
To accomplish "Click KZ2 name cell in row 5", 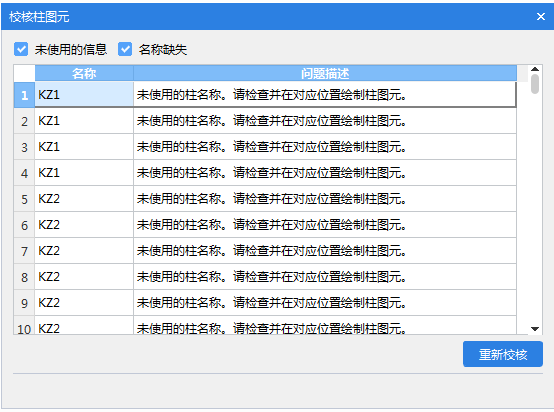I will pyautogui.click(x=84, y=199).
